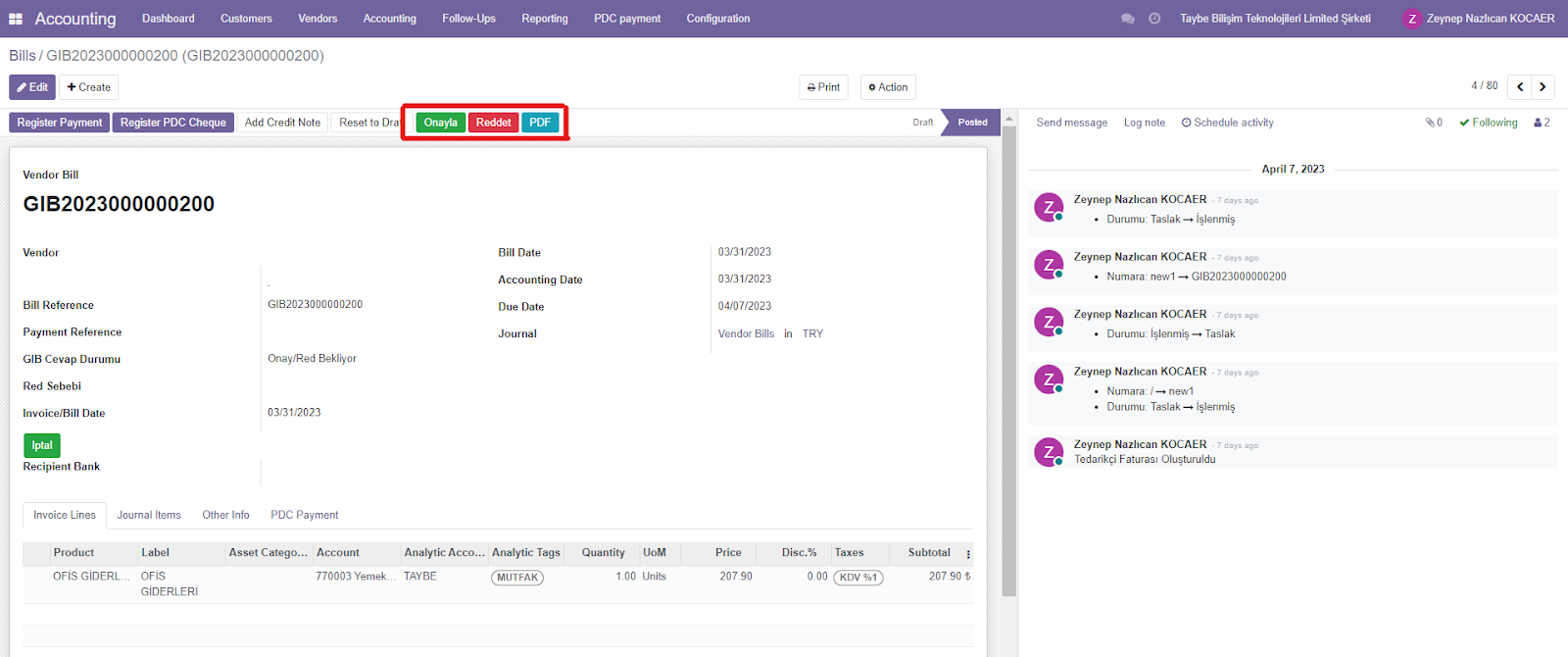Image resolution: width=1568 pixels, height=657 pixels.
Task: Click Register PDC Cheque button
Action: [x=173, y=123]
